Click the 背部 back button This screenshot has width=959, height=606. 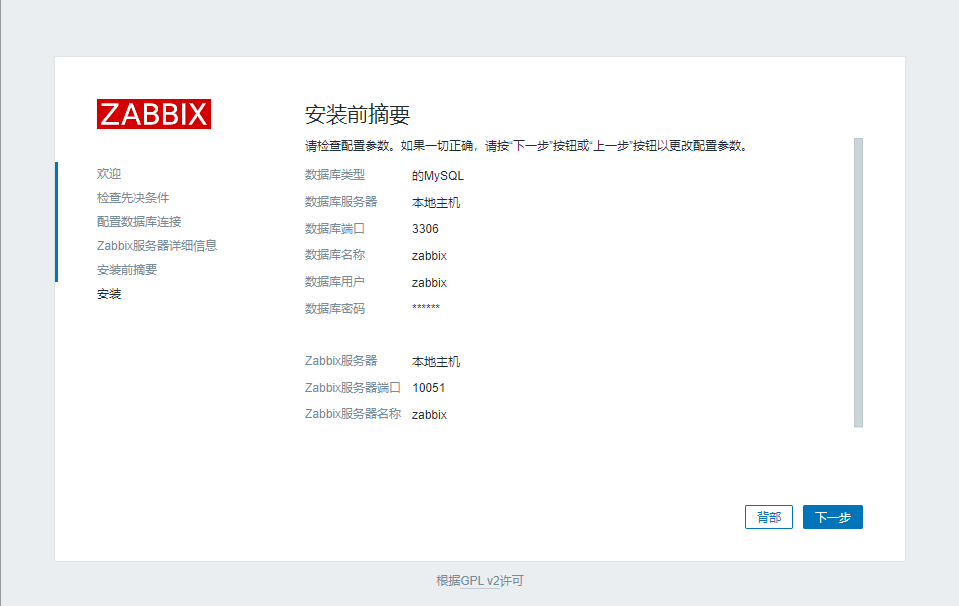coord(769,517)
